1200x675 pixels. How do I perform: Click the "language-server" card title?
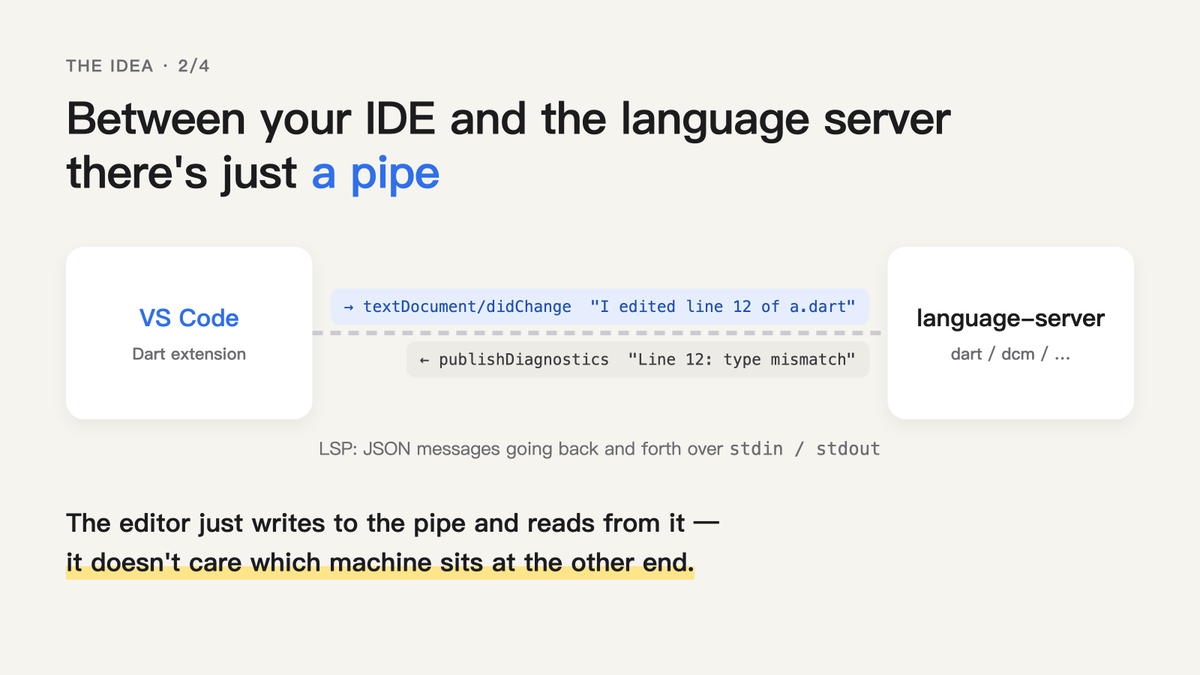(1011, 319)
